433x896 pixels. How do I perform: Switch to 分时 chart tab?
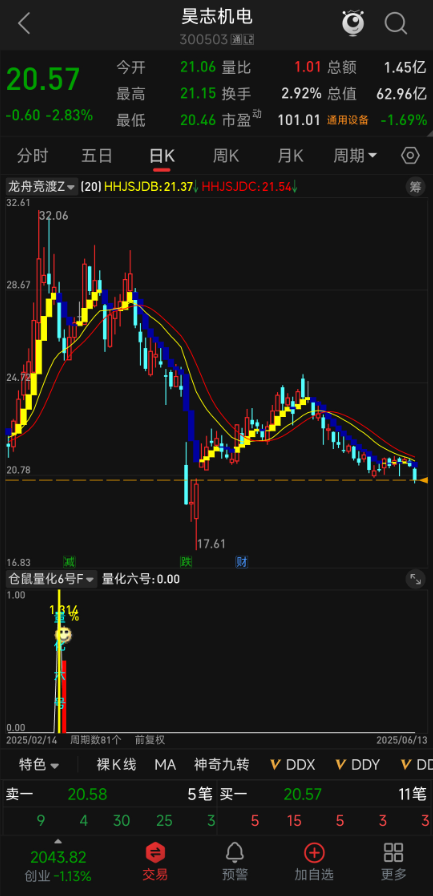[33, 155]
